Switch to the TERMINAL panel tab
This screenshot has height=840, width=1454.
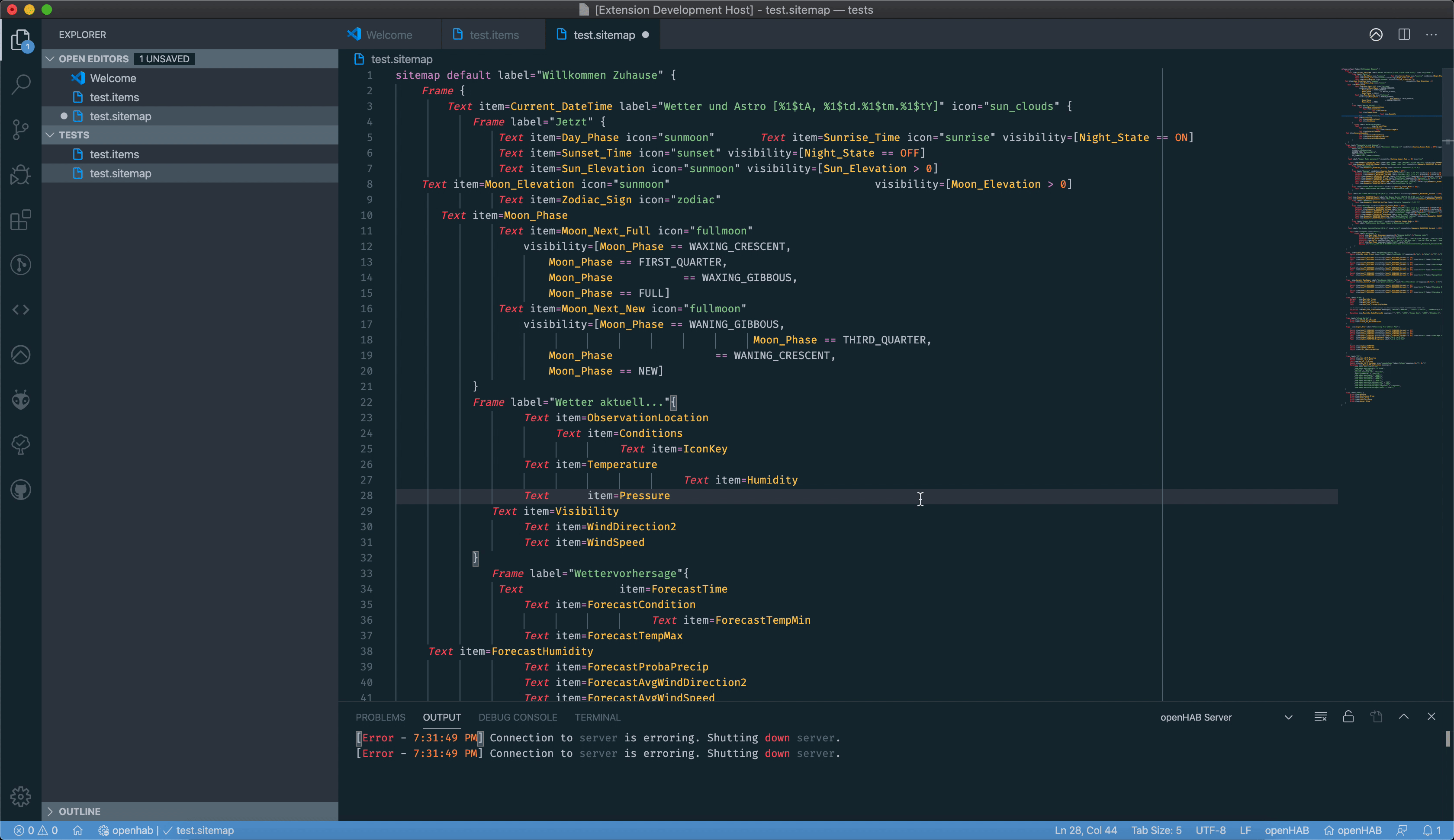tap(597, 717)
